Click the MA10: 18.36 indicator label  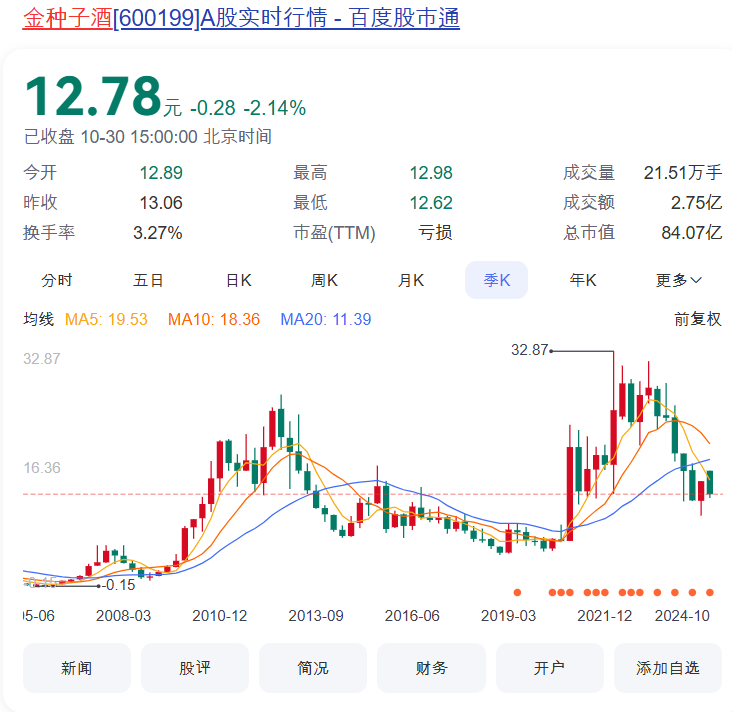click(214, 319)
